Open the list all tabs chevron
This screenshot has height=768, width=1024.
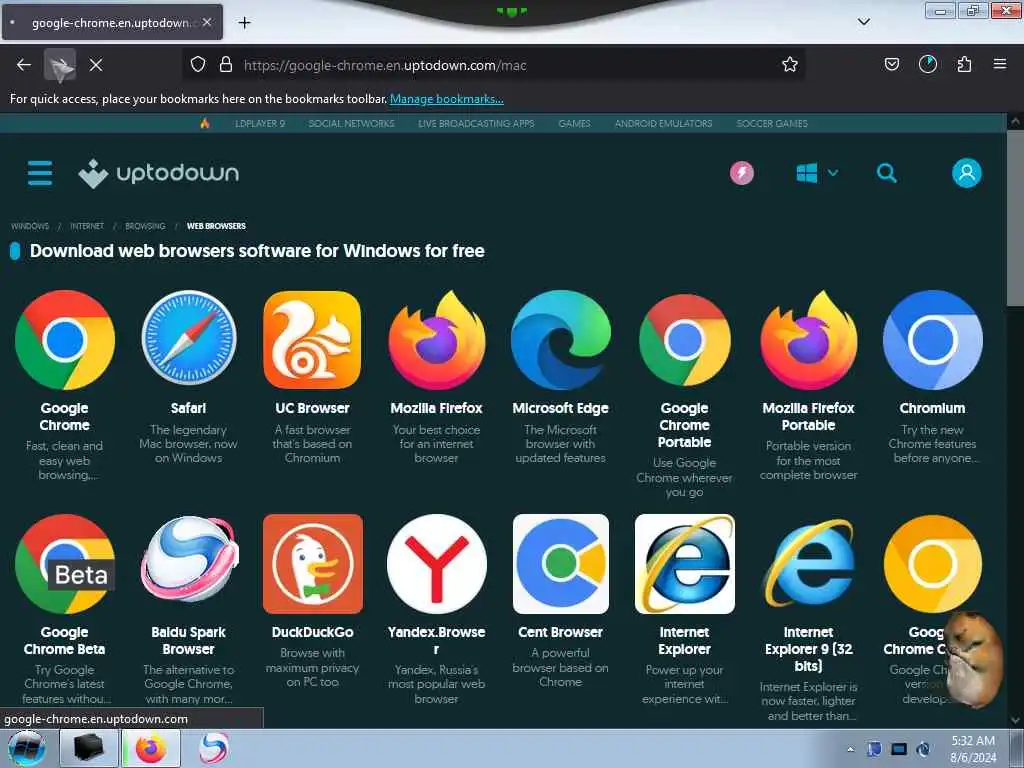coord(863,22)
